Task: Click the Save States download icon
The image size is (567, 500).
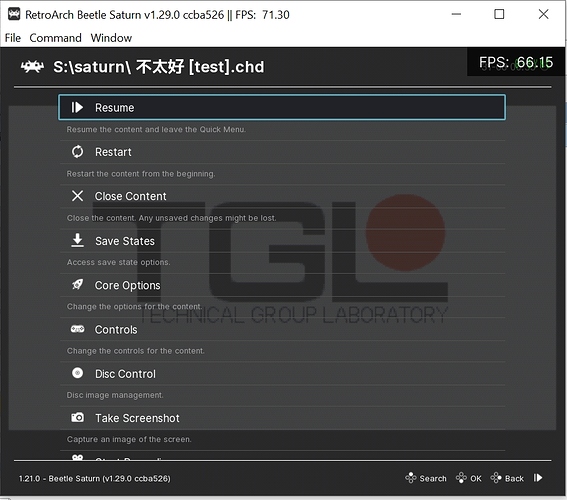Action: (x=77, y=240)
